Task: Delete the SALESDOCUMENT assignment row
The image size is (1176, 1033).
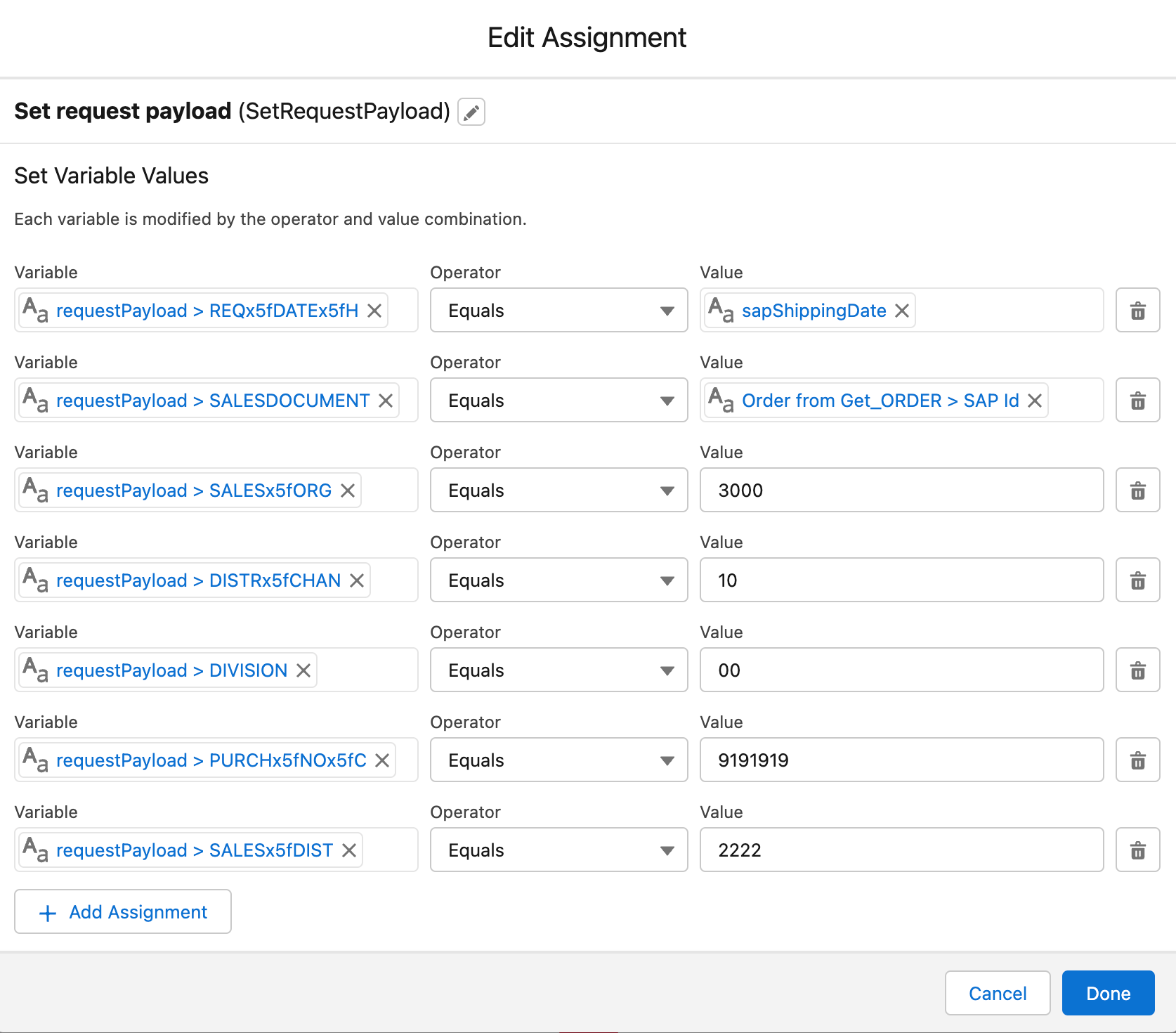Action: [1137, 401]
